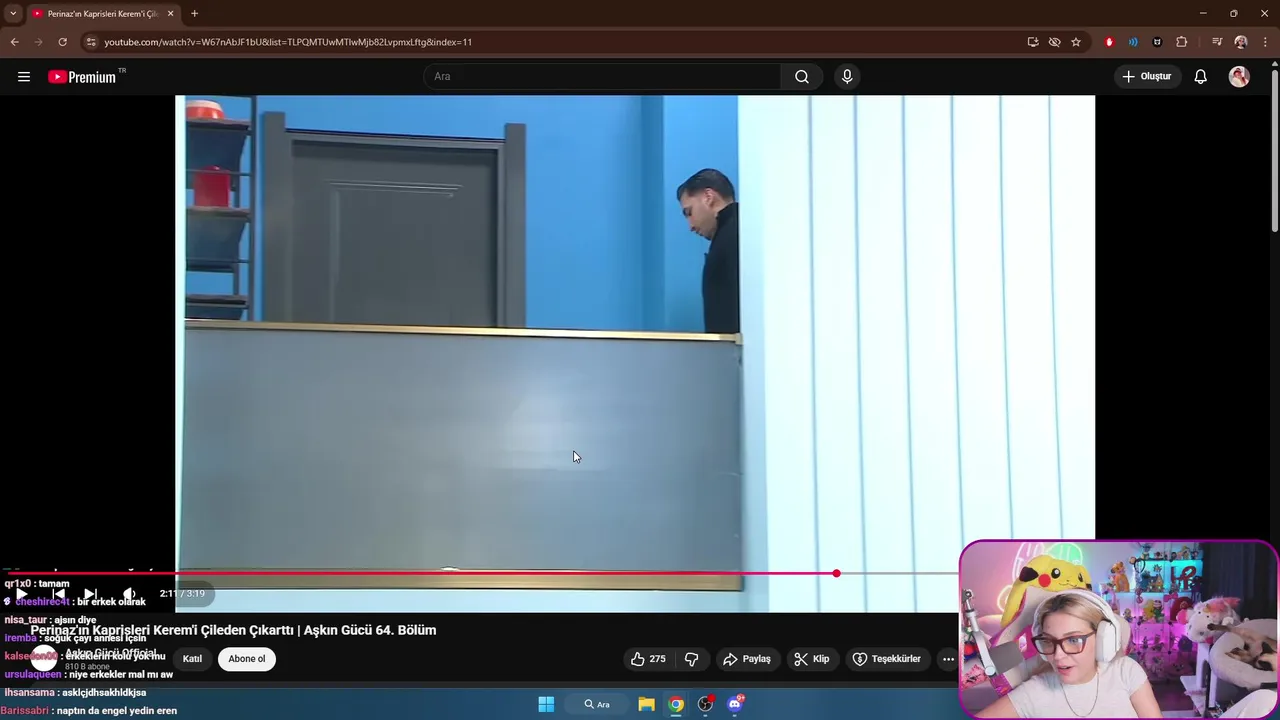This screenshot has height=720, width=1280.
Task: Focus the Ara search input field
Action: coord(603,76)
